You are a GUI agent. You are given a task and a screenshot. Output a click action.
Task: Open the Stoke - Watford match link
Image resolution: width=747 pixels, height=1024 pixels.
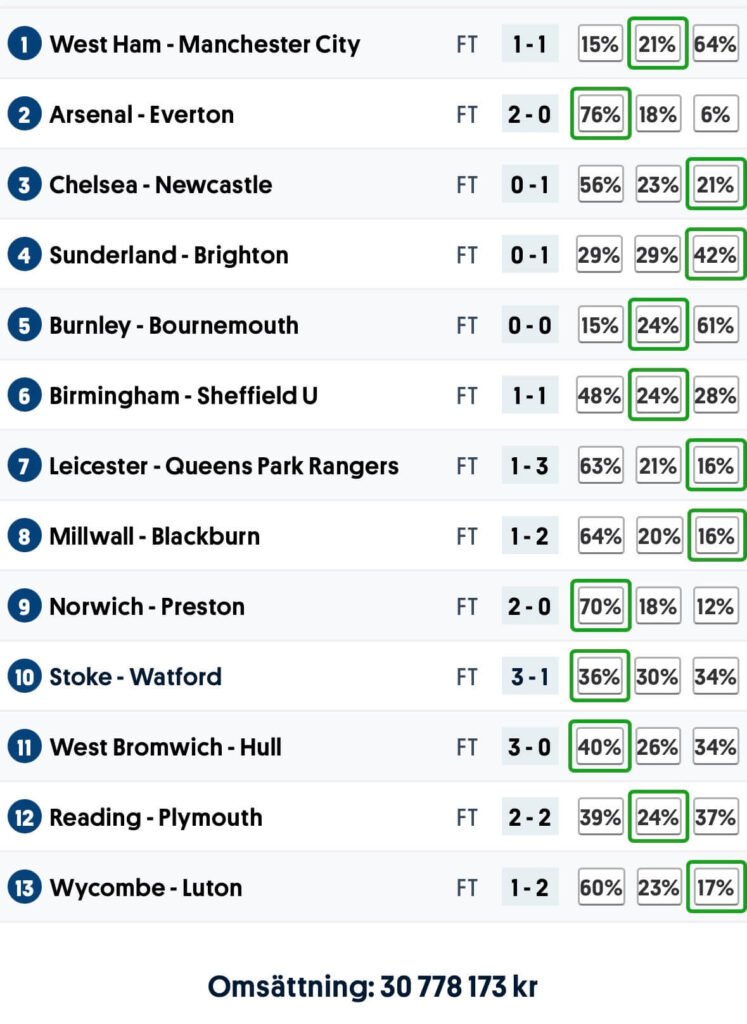[x=135, y=677]
